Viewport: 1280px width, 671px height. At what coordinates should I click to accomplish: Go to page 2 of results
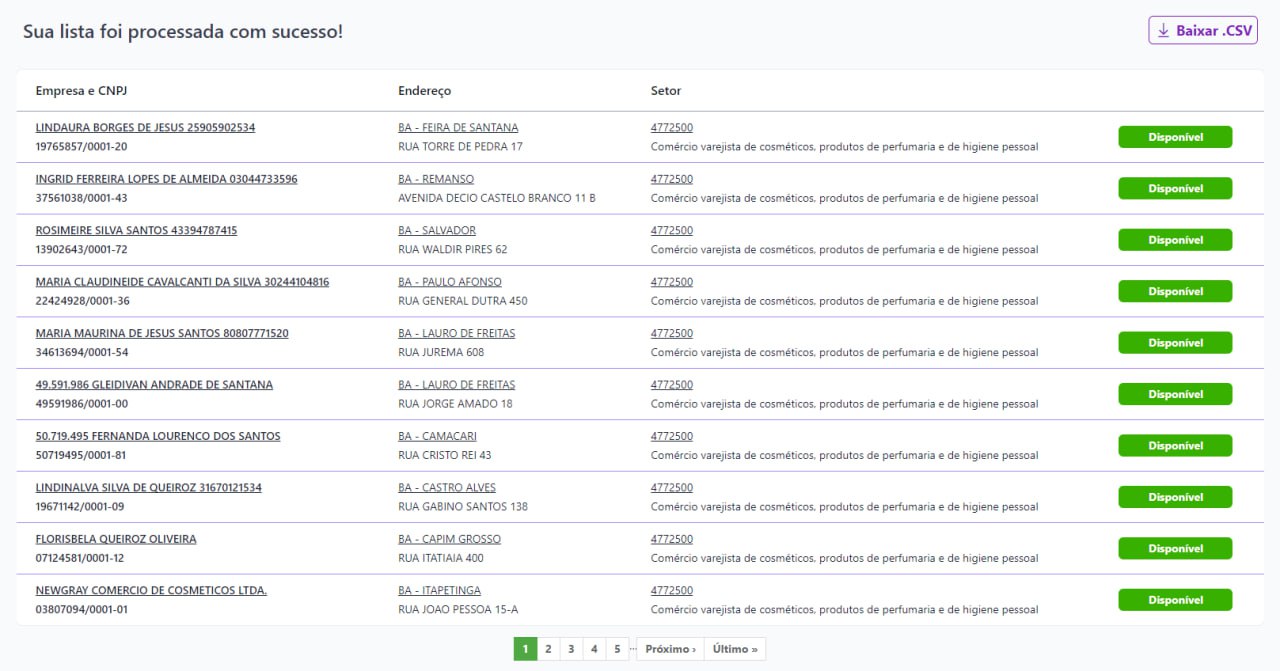(548, 649)
